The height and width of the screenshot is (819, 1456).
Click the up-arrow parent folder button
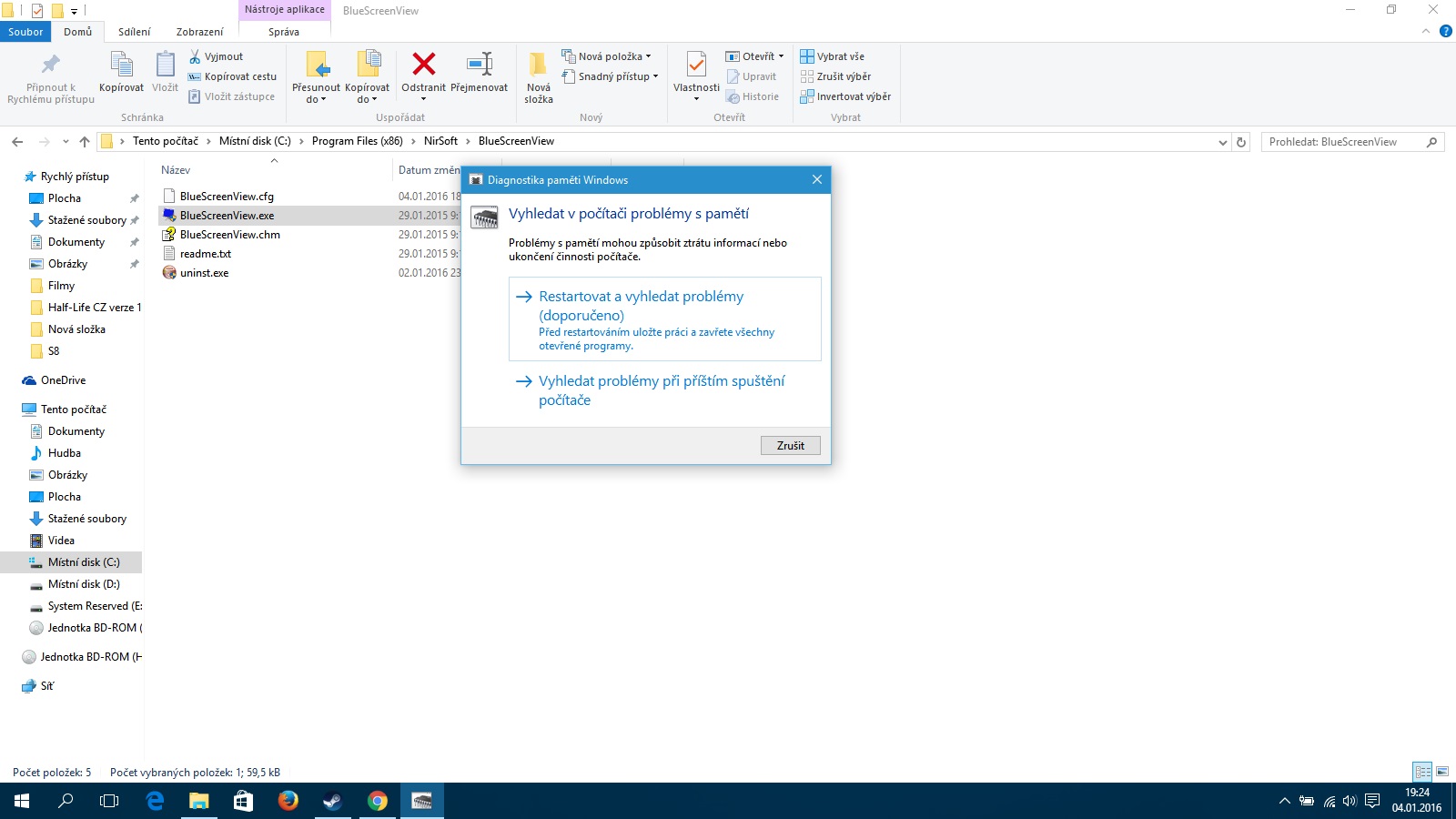tap(85, 142)
